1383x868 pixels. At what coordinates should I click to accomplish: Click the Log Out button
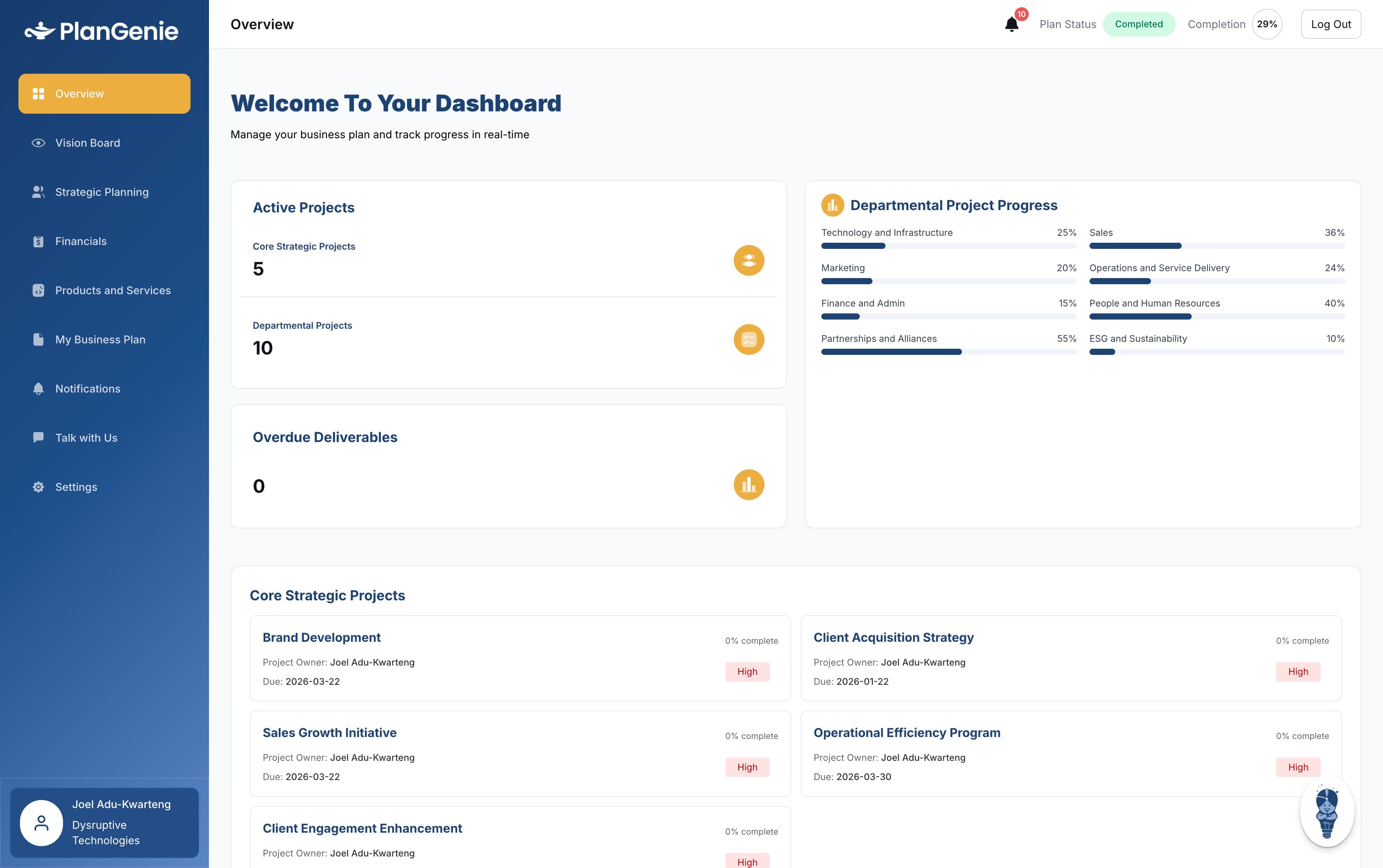(1330, 24)
